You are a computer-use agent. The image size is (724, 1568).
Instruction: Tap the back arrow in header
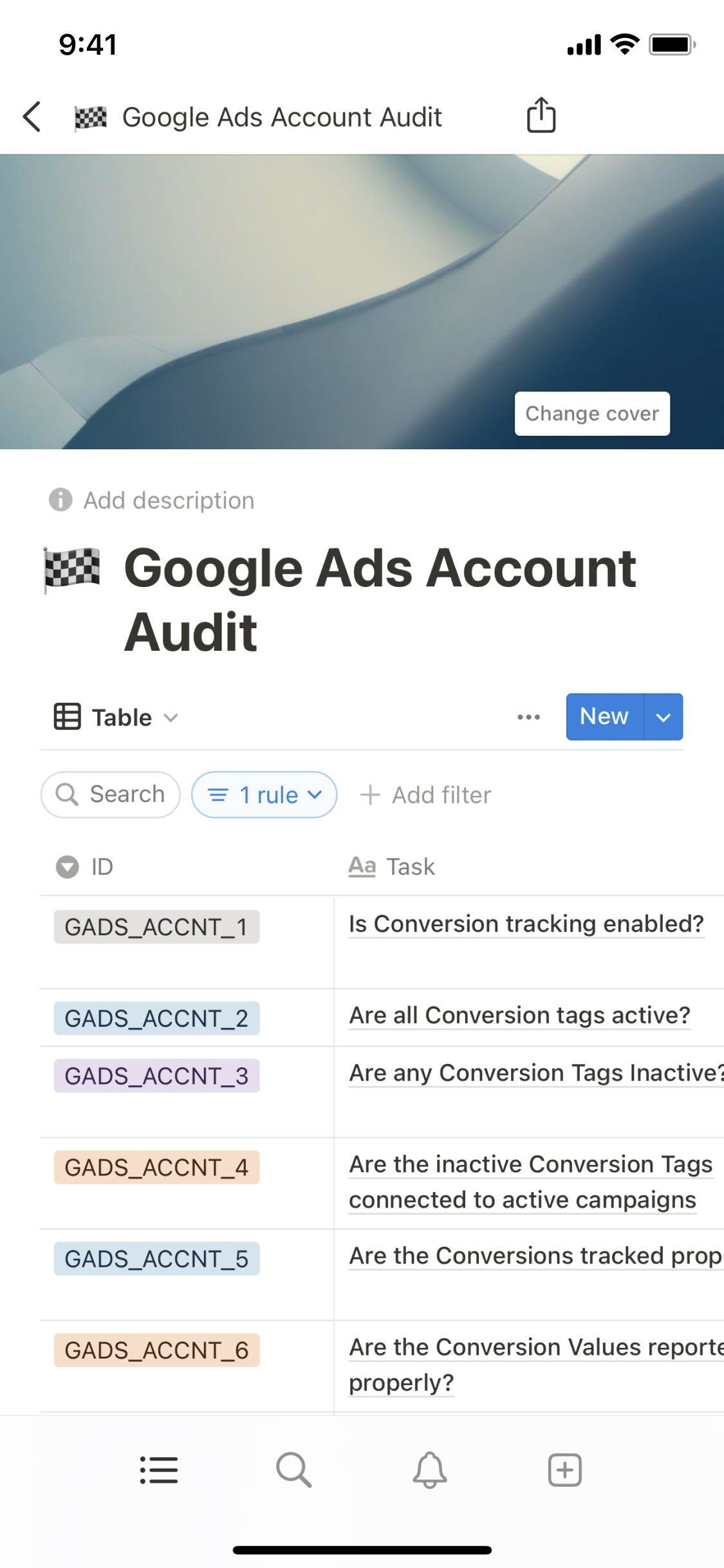32,117
